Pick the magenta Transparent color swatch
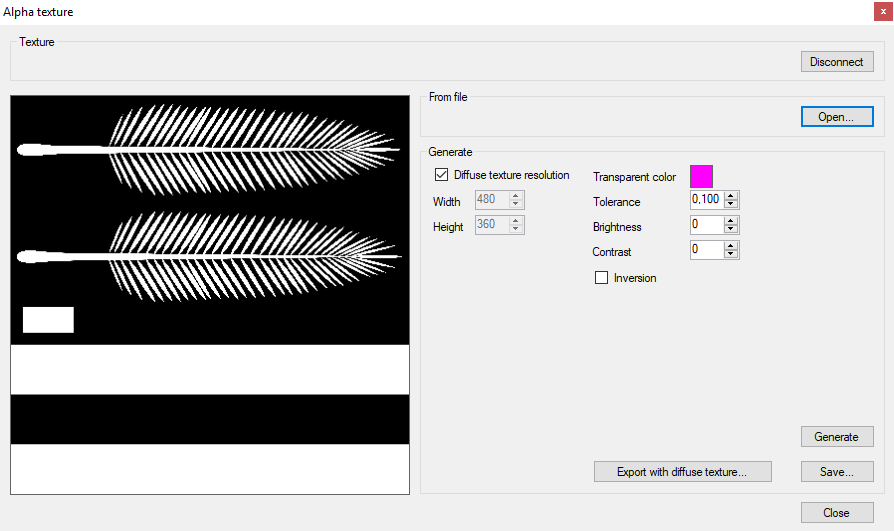The height and width of the screenshot is (531, 894). (701, 177)
